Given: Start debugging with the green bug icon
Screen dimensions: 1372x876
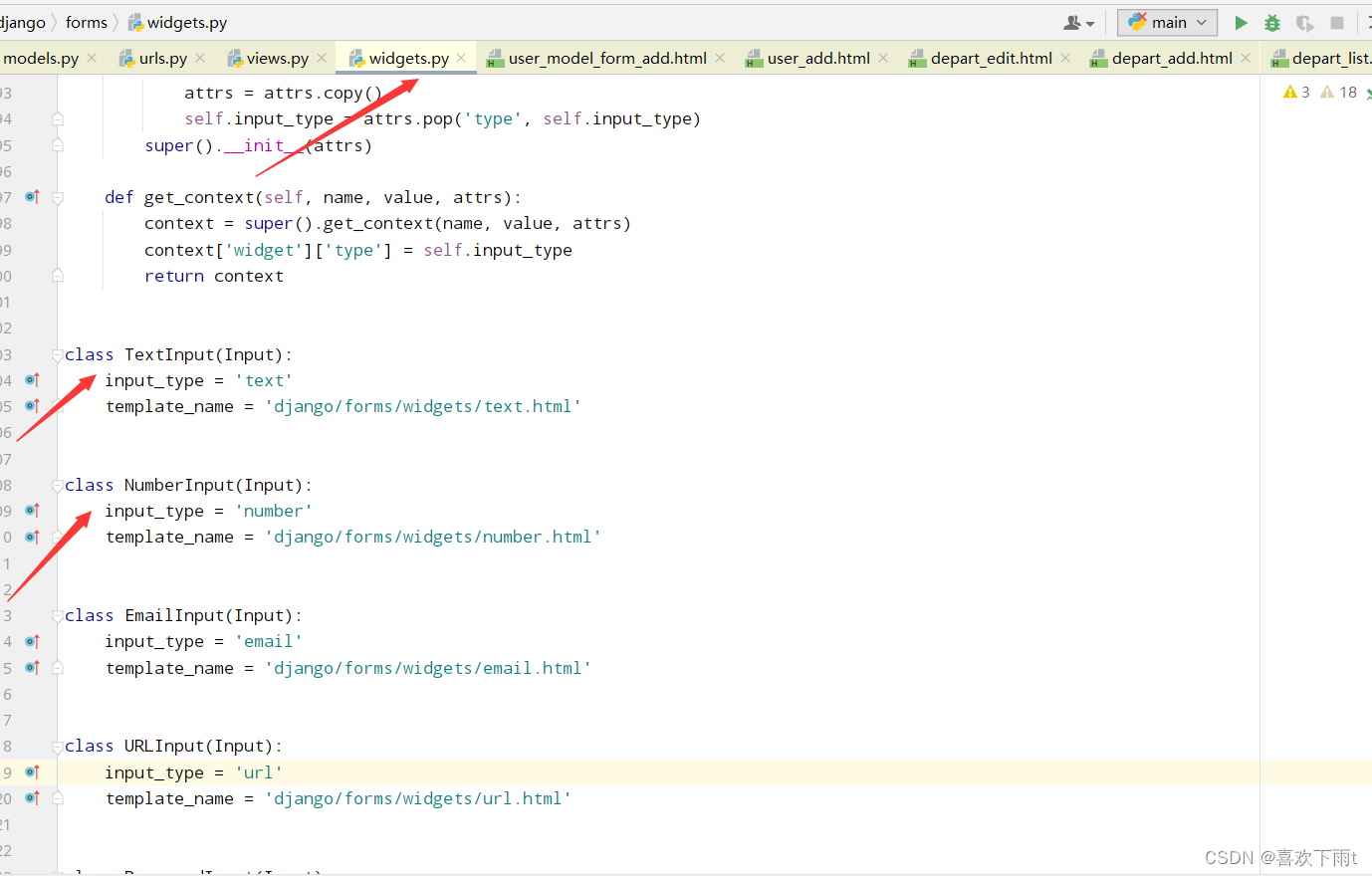Looking at the screenshot, I should tap(1272, 22).
